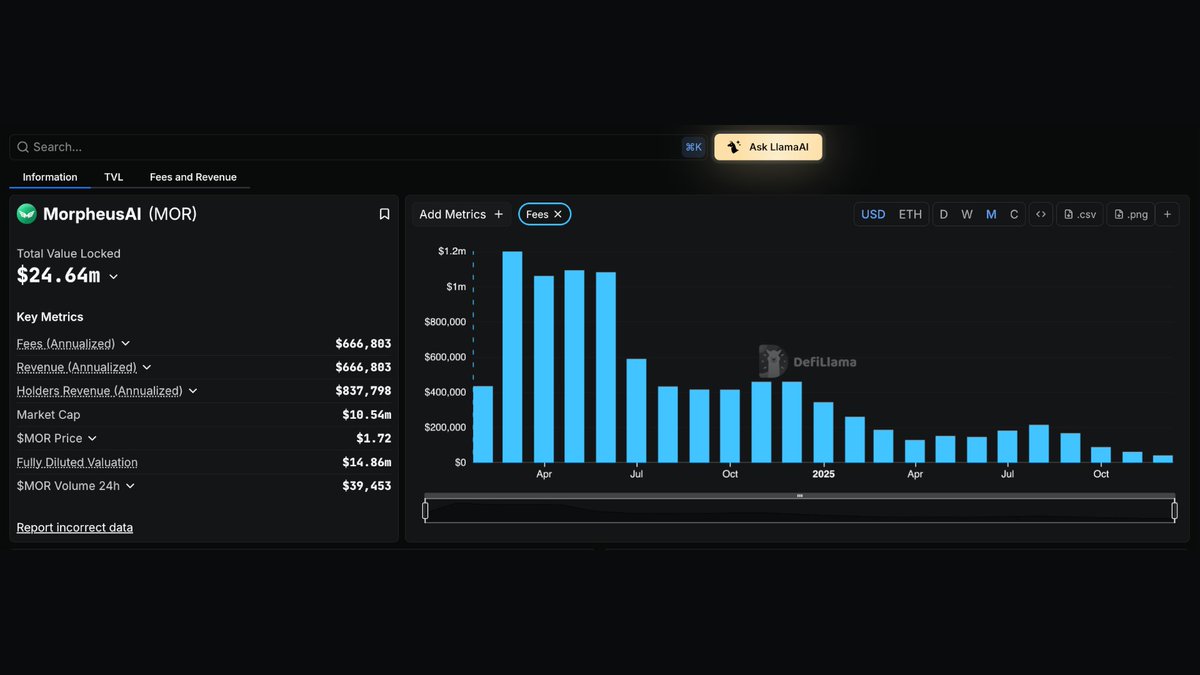Switch to the TVL tab
This screenshot has width=1200, height=675.
113,177
